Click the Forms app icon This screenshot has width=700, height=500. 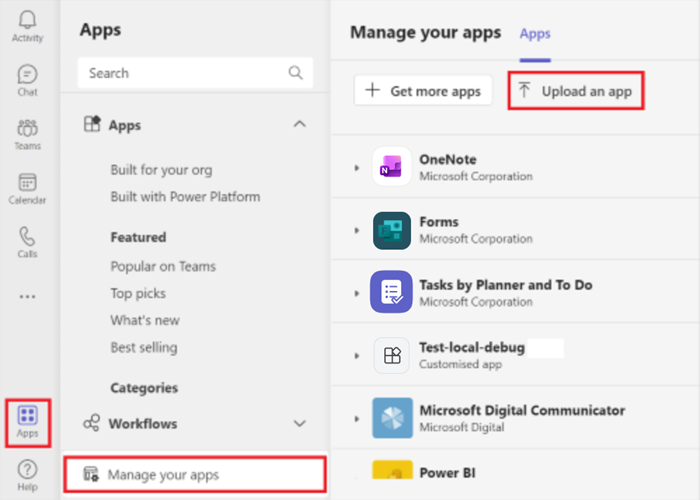coord(392,230)
